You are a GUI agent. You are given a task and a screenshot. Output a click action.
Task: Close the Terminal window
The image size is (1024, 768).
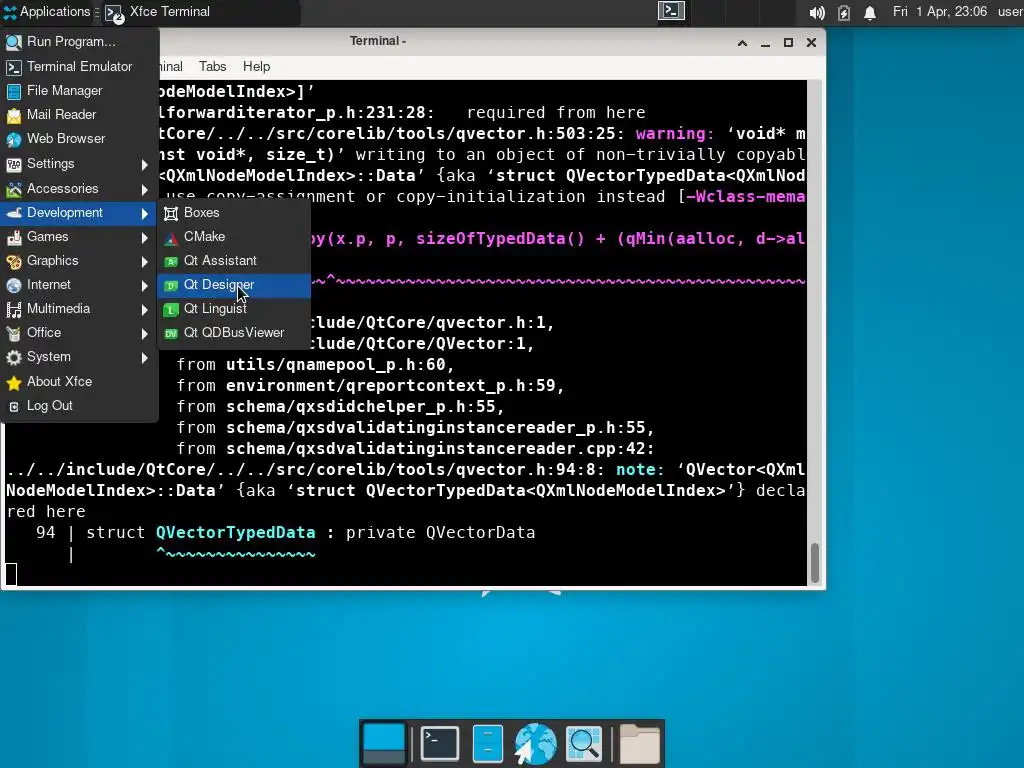(x=811, y=42)
